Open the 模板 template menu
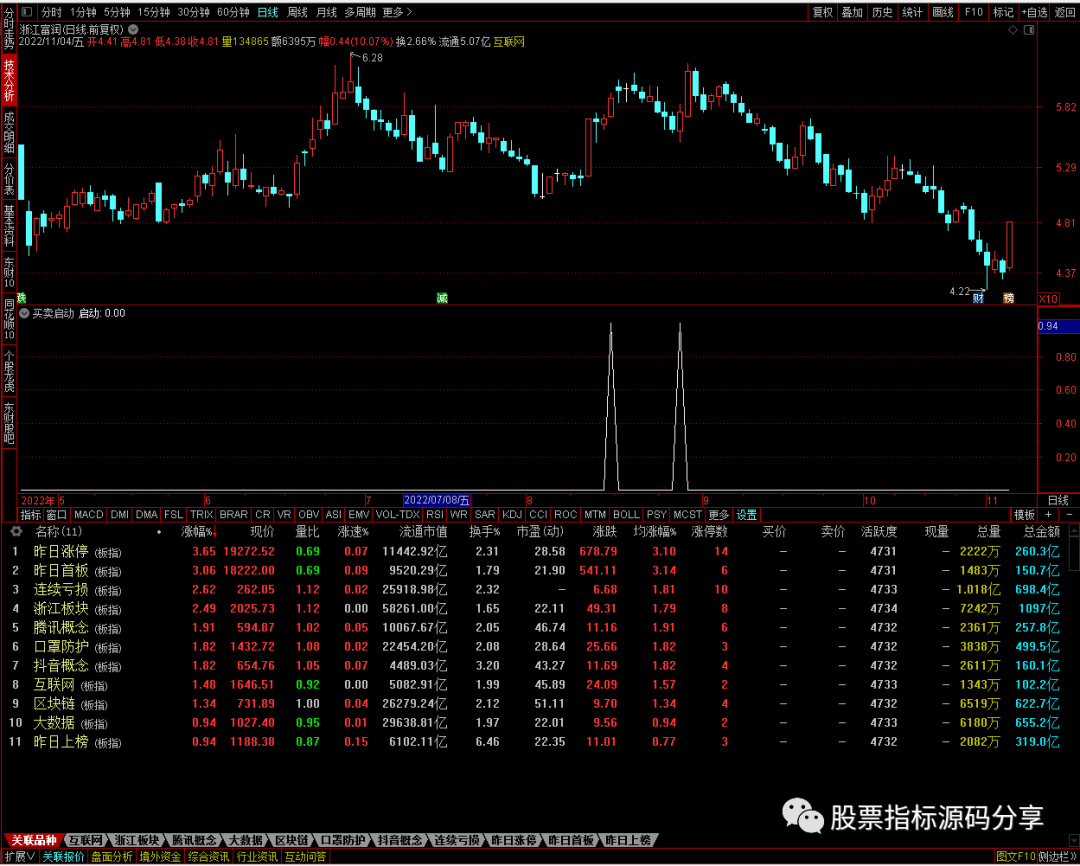Image resolution: width=1080 pixels, height=866 pixels. pyautogui.click(x=1024, y=515)
